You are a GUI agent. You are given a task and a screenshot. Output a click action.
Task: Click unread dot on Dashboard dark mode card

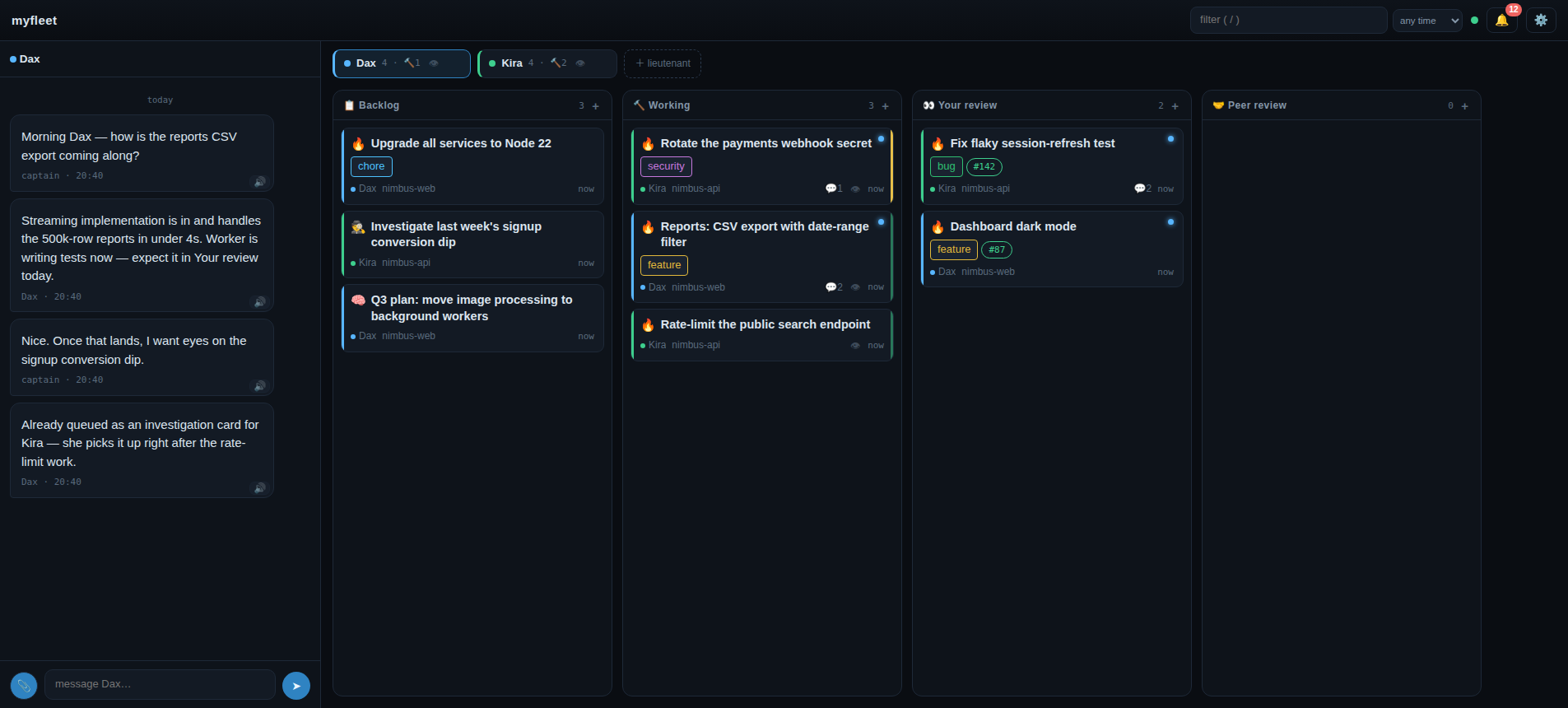coord(1170,222)
